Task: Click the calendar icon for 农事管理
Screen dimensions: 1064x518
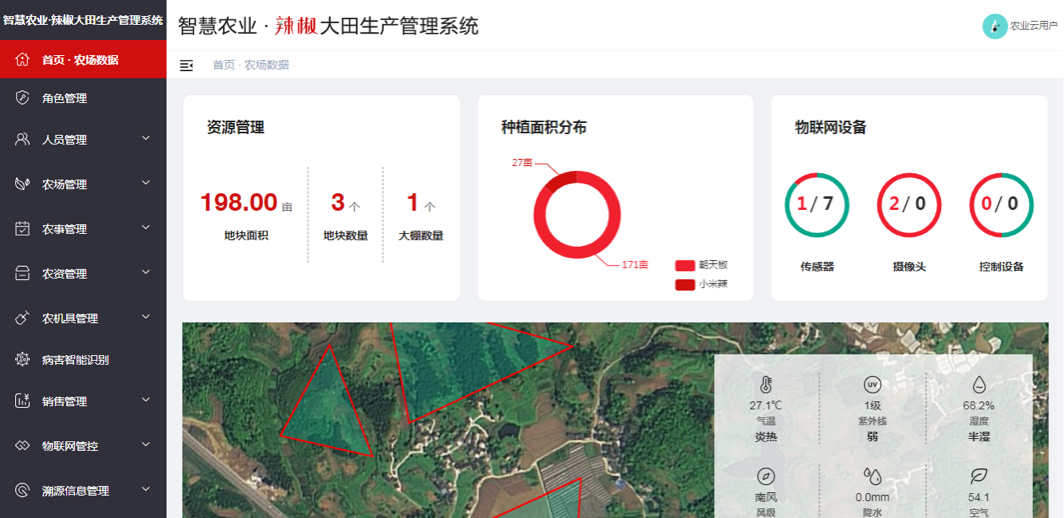Action: tap(22, 229)
